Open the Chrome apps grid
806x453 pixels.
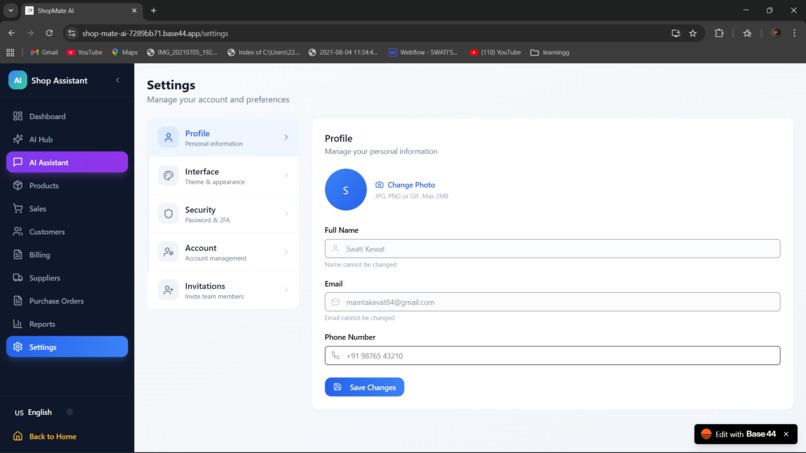click(x=10, y=52)
